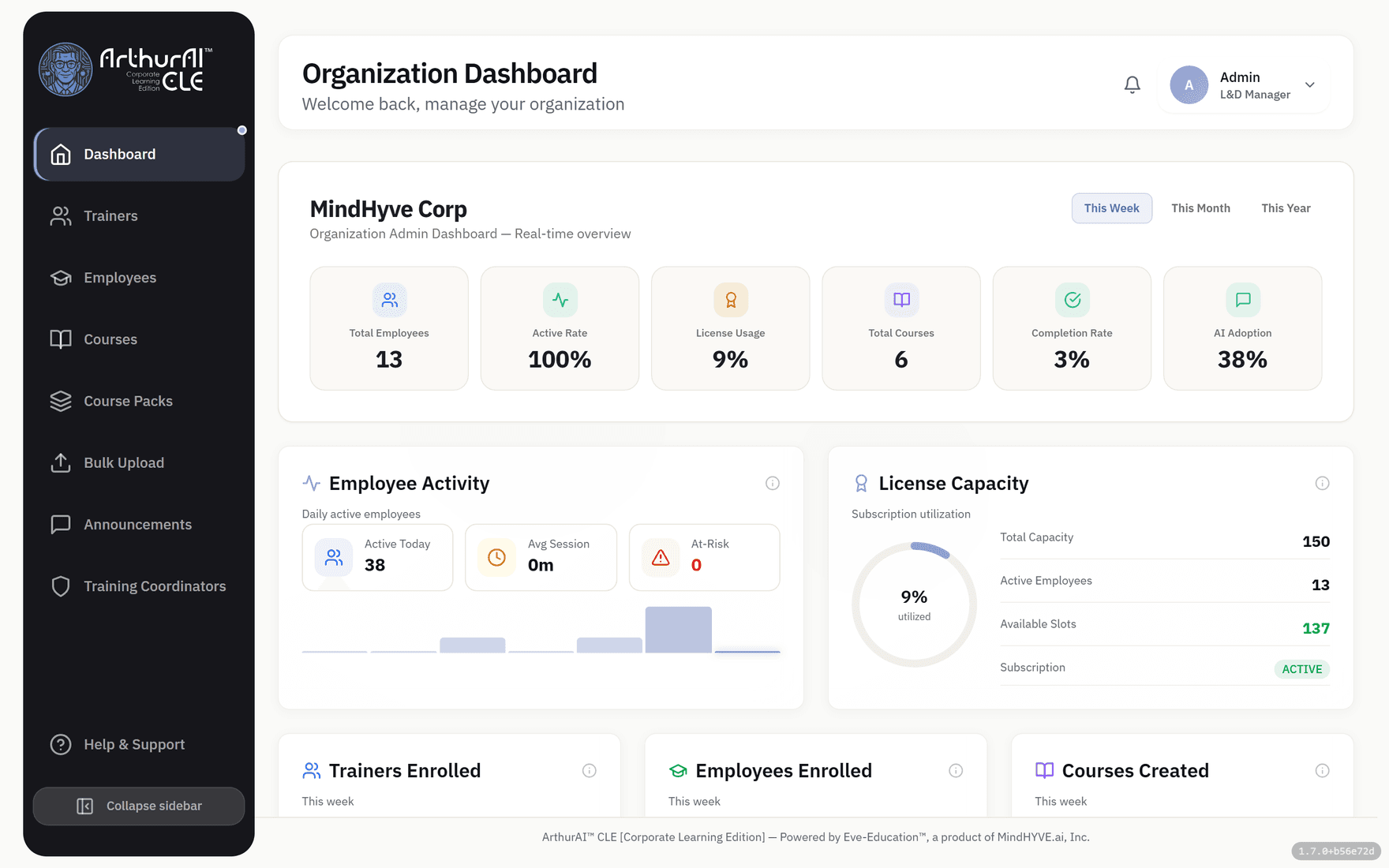Click the ArthurAI CLE logo
Screen dimensions: 1389x868
126,69
